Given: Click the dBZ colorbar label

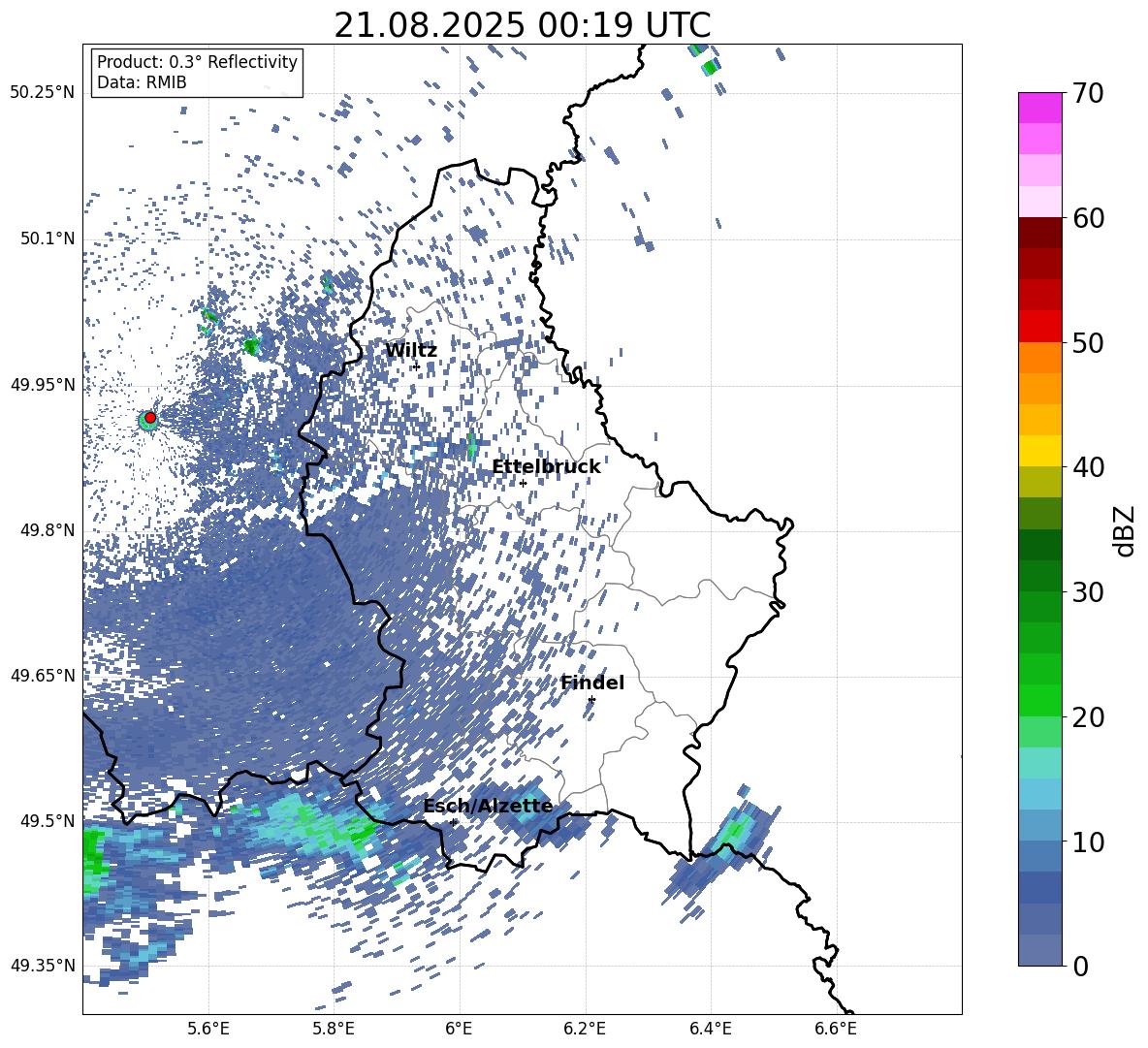Looking at the screenshot, I should coord(1126,530).
